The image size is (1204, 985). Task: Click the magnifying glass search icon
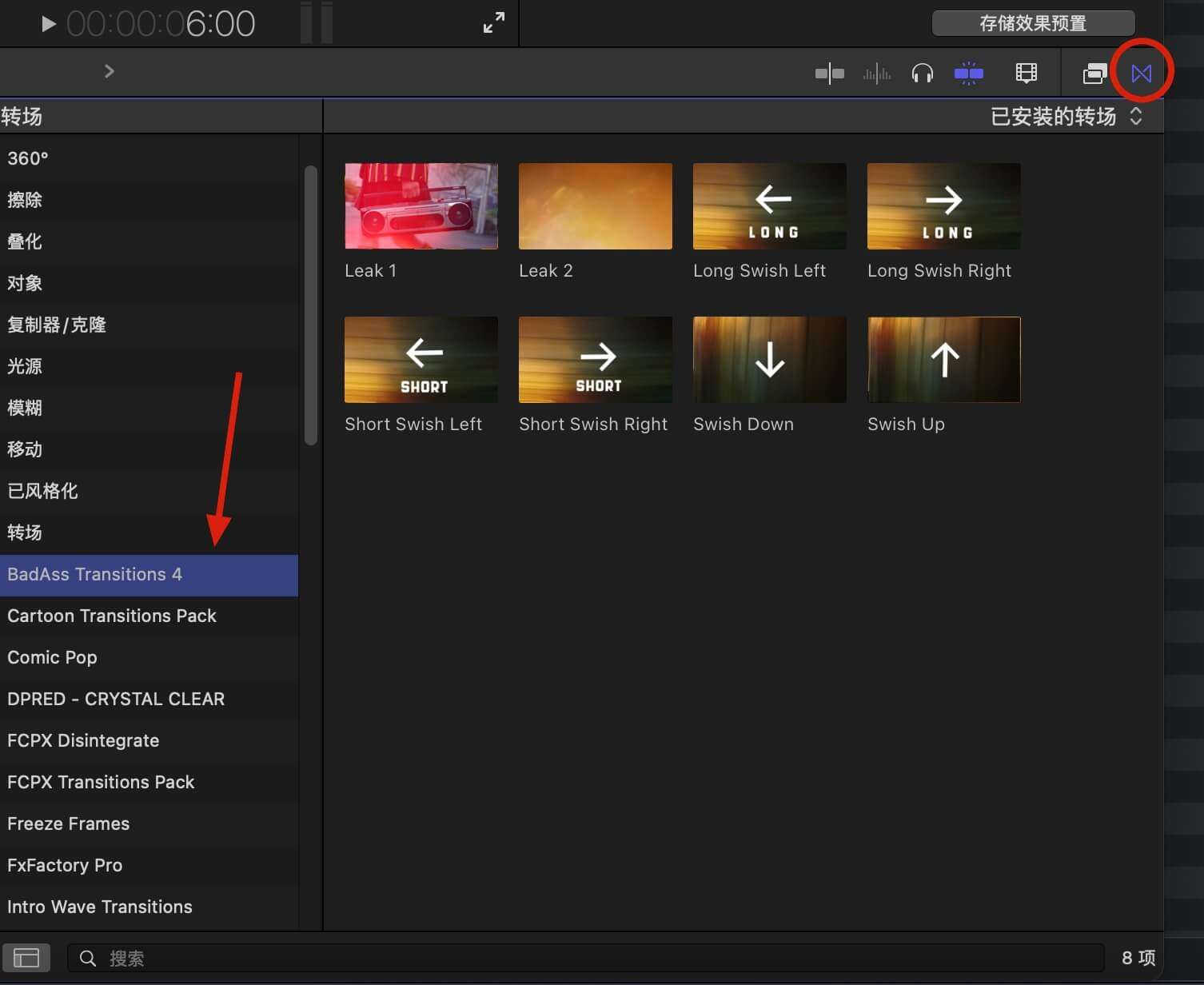pos(88,958)
